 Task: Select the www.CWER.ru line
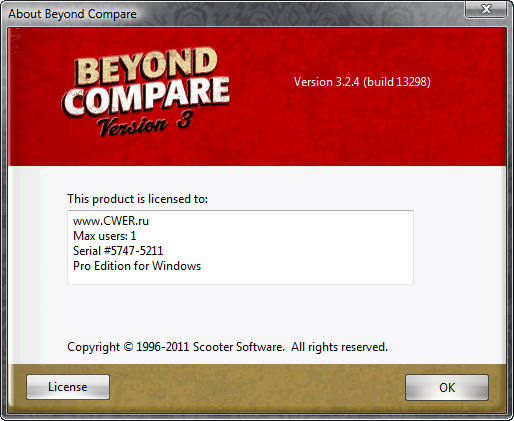click(x=111, y=221)
